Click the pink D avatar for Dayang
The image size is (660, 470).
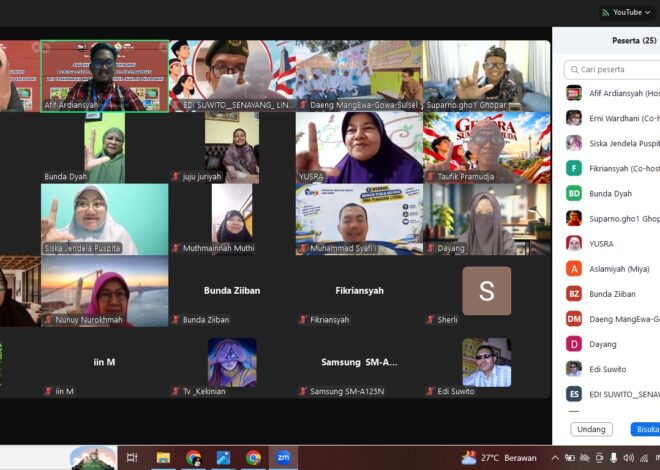tap(574, 344)
